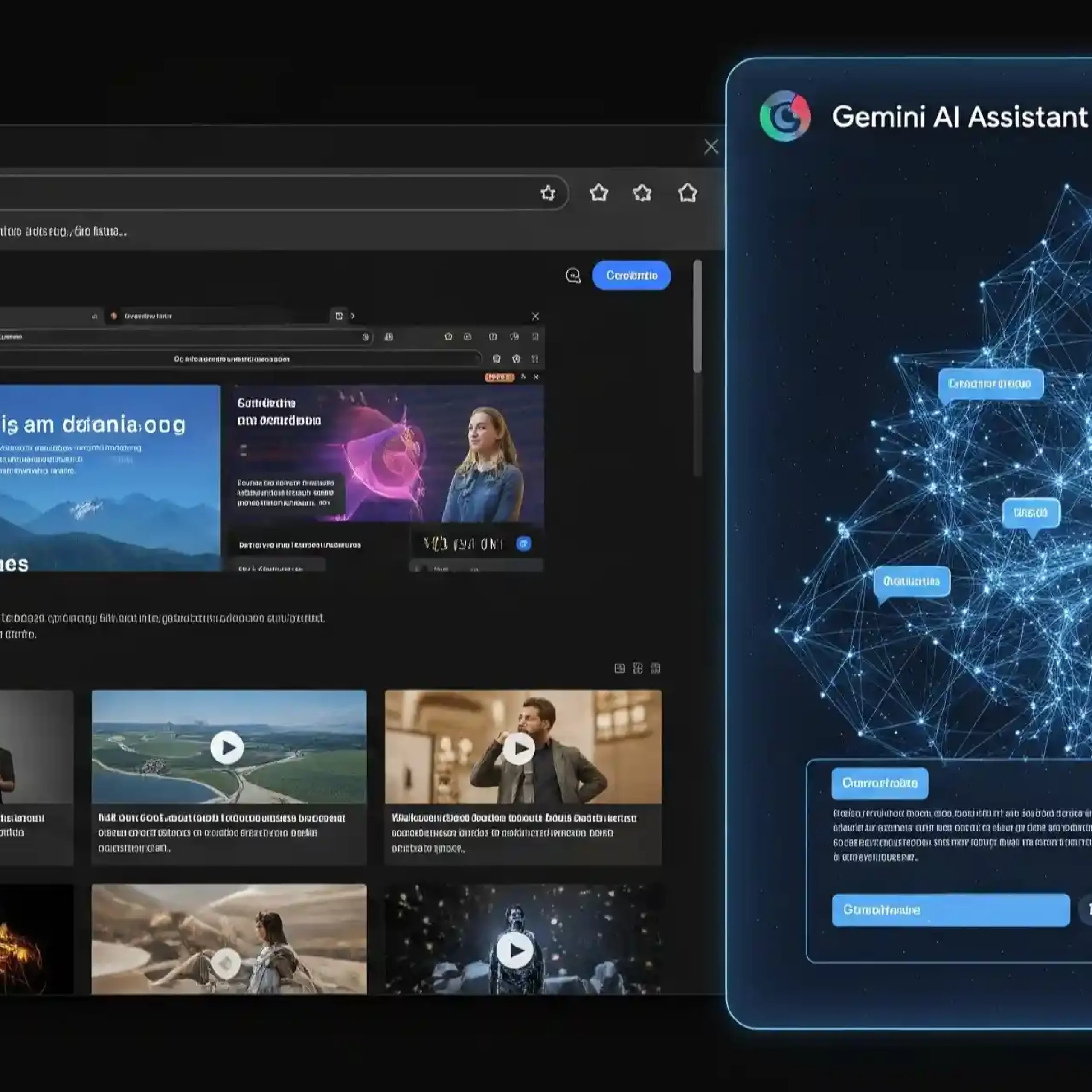The image size is (1092, 1092).
Task: Focus the embedded browser's upper address field
Action: click(x=186, y=337)
